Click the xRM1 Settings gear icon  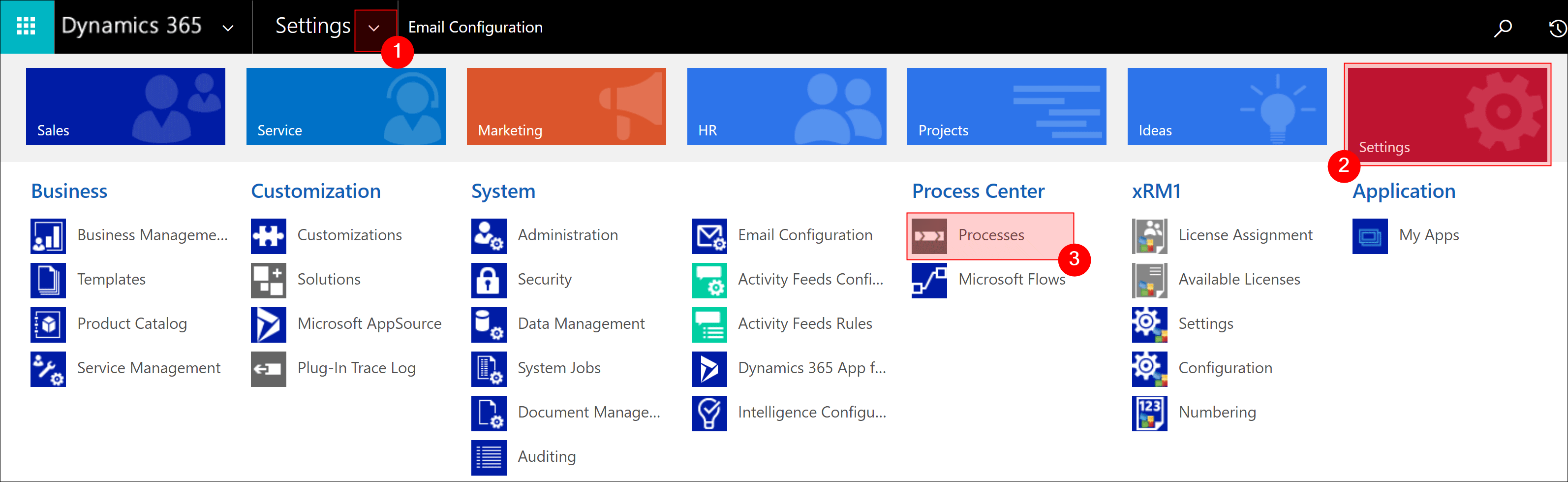tap(1150, 325)
